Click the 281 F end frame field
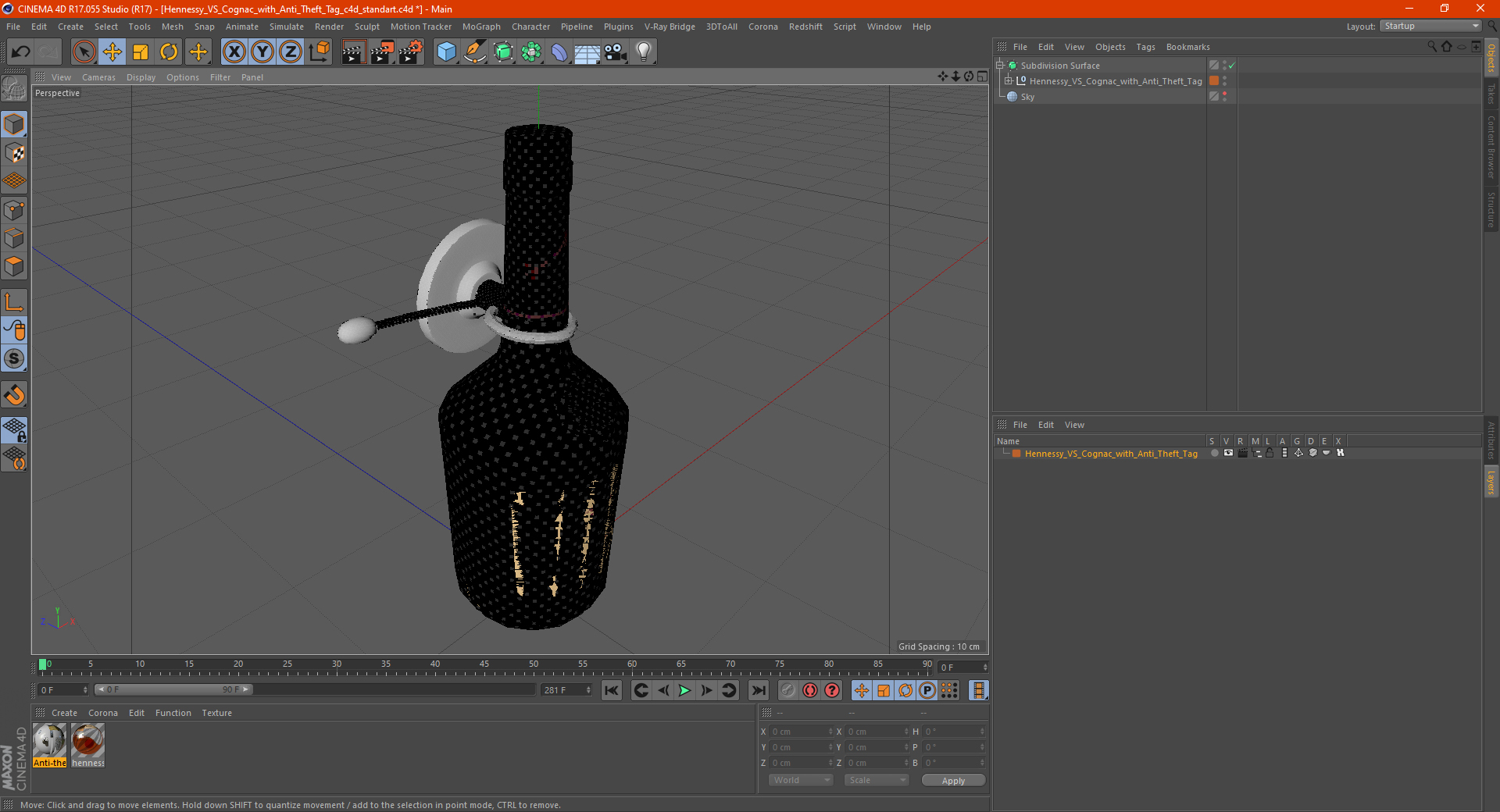 [566, 690]
